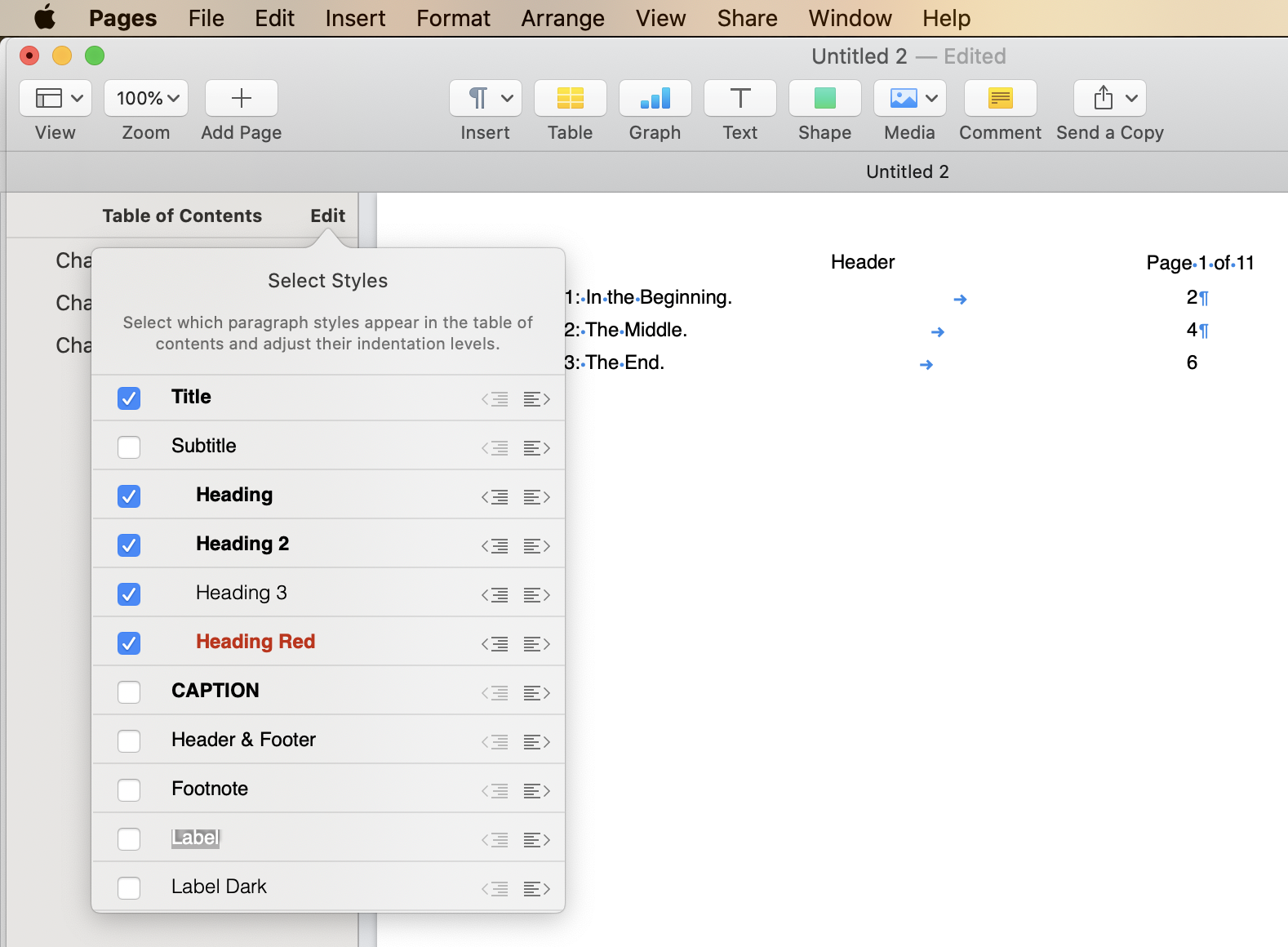The height and width of the screenshot is (947, 1288).
Task: Enable the Label Dark checkbox
Action: [x=129, y=888]
